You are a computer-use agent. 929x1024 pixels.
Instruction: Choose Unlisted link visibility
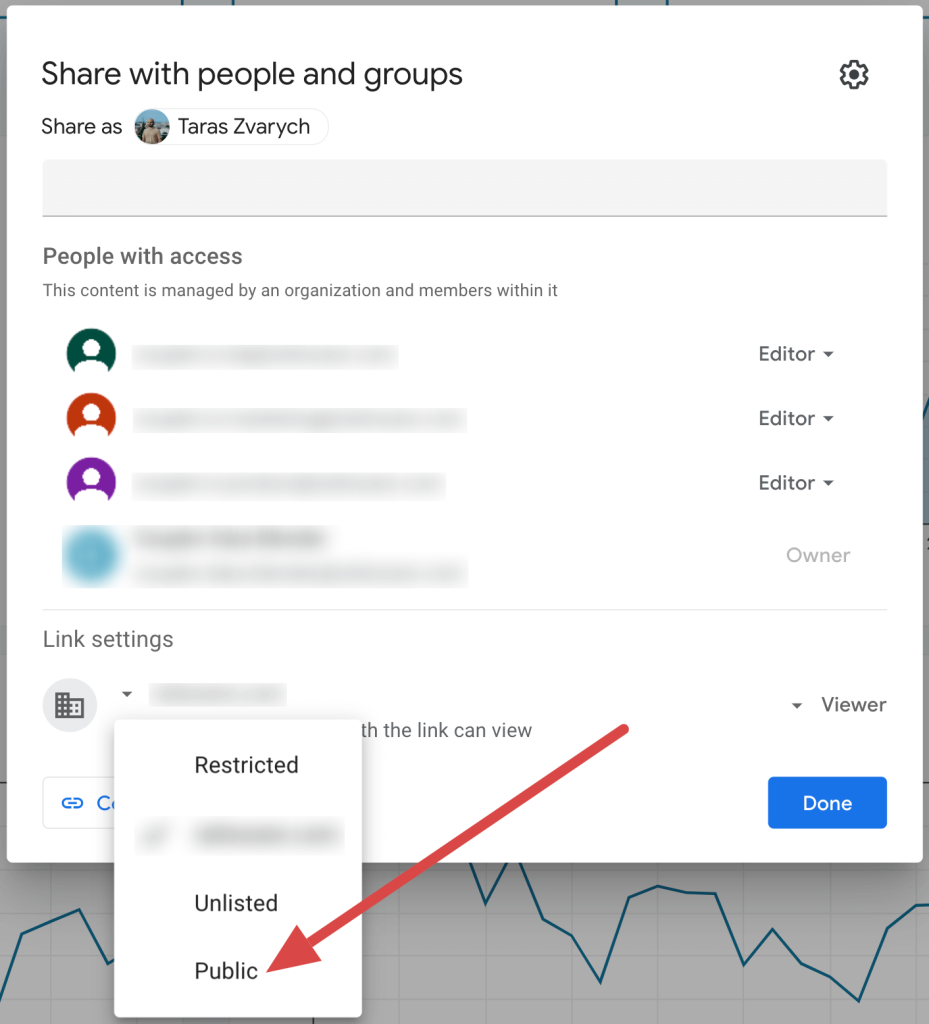(236, 903)
